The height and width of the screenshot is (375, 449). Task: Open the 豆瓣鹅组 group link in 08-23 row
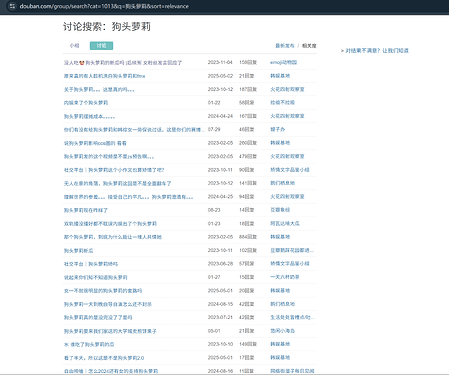pyautogui.click(x=280, y=210)
